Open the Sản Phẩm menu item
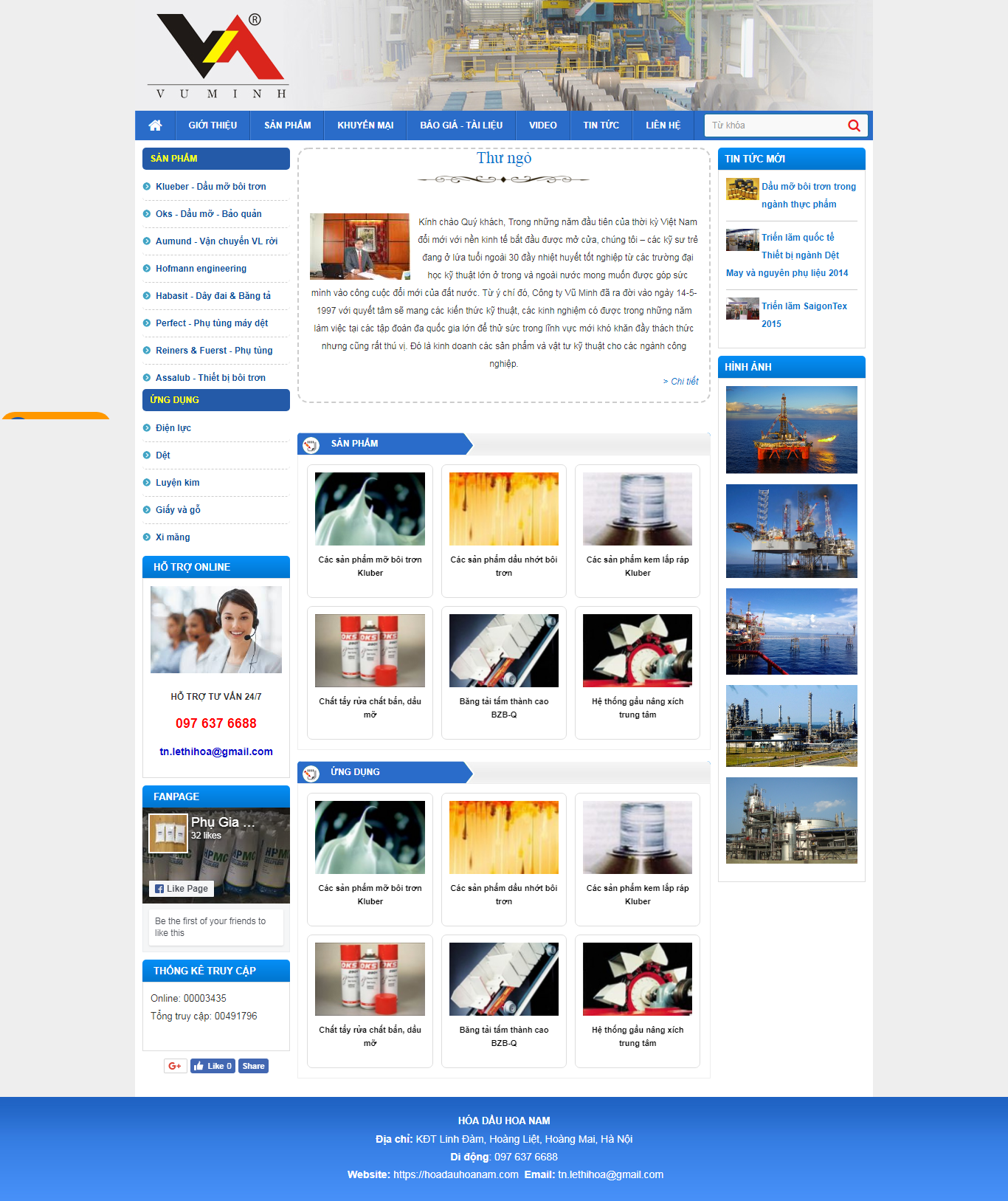 tap(288, 125)
